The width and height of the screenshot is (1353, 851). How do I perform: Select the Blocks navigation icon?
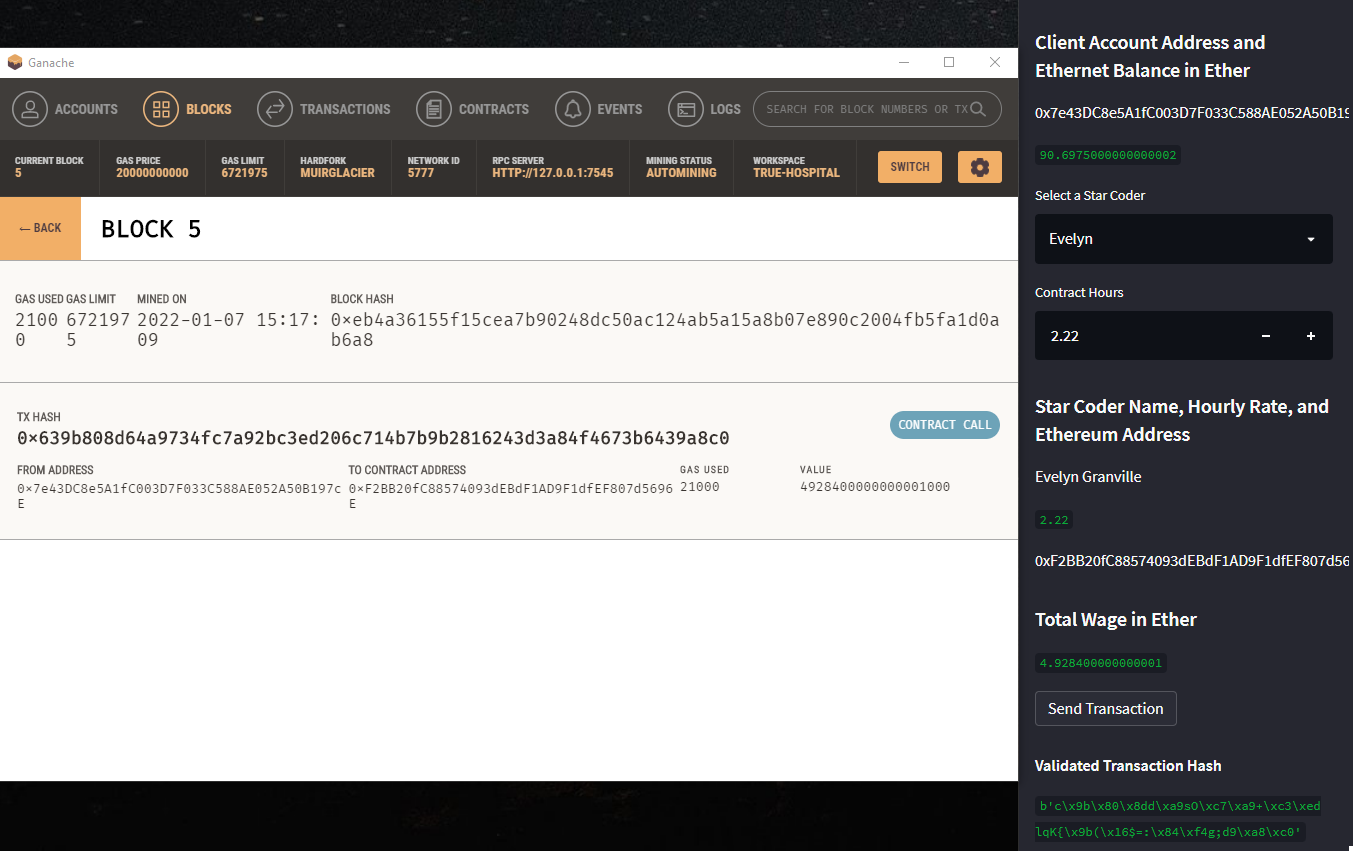point(161,109)
